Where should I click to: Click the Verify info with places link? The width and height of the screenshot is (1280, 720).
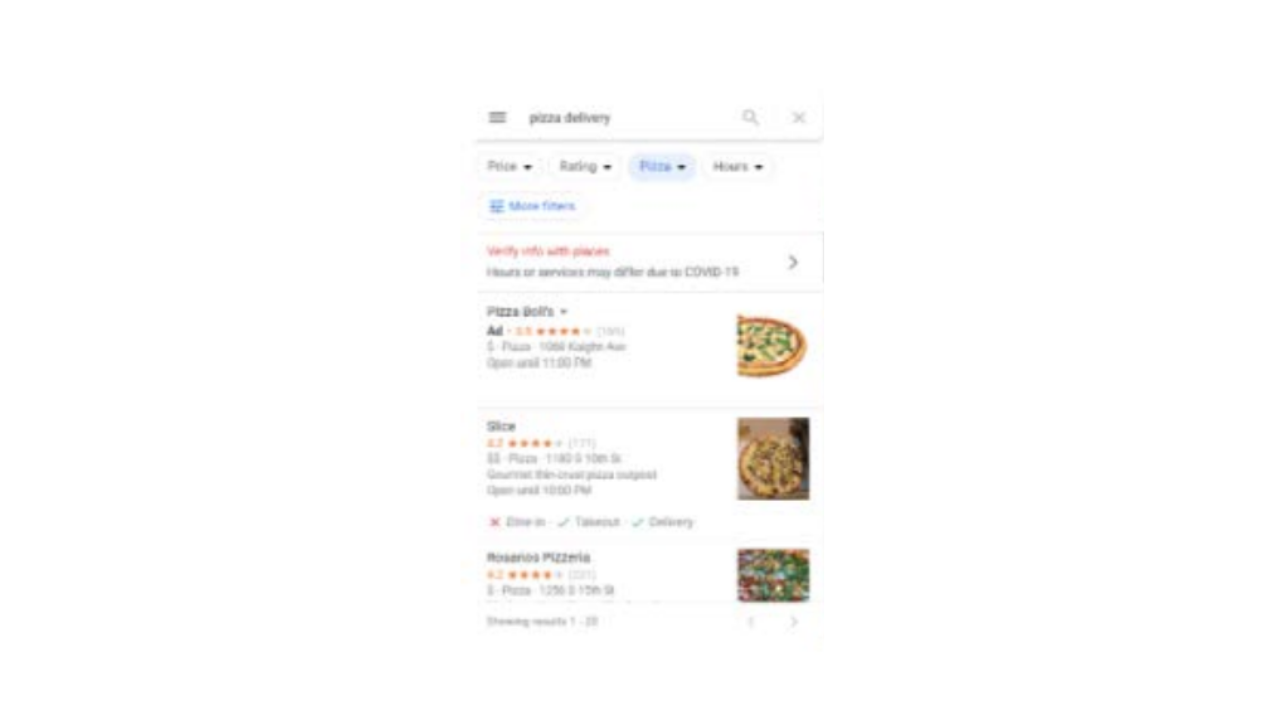[548, 251]
